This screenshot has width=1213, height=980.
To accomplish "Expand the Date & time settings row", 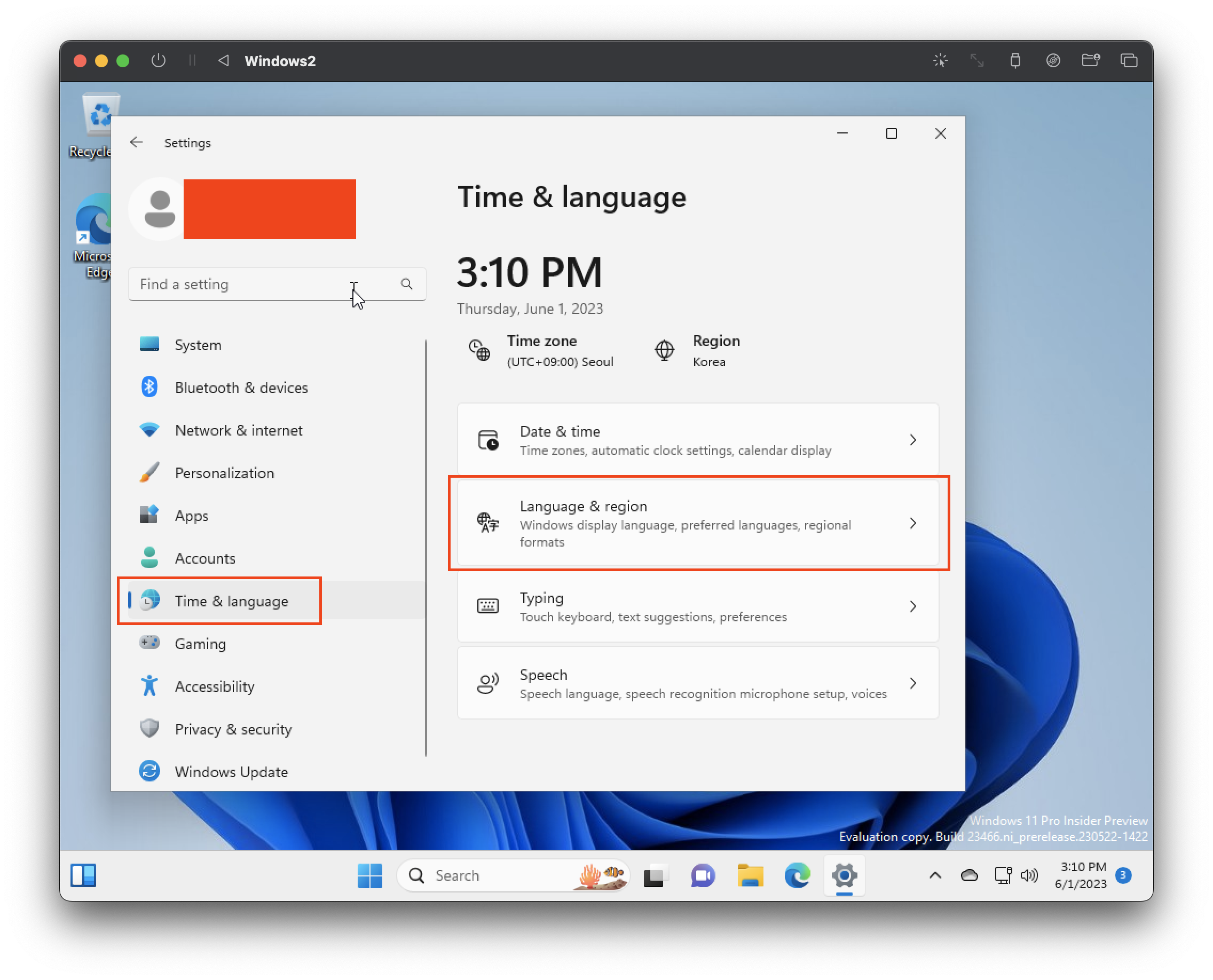I will coord(697,440).
